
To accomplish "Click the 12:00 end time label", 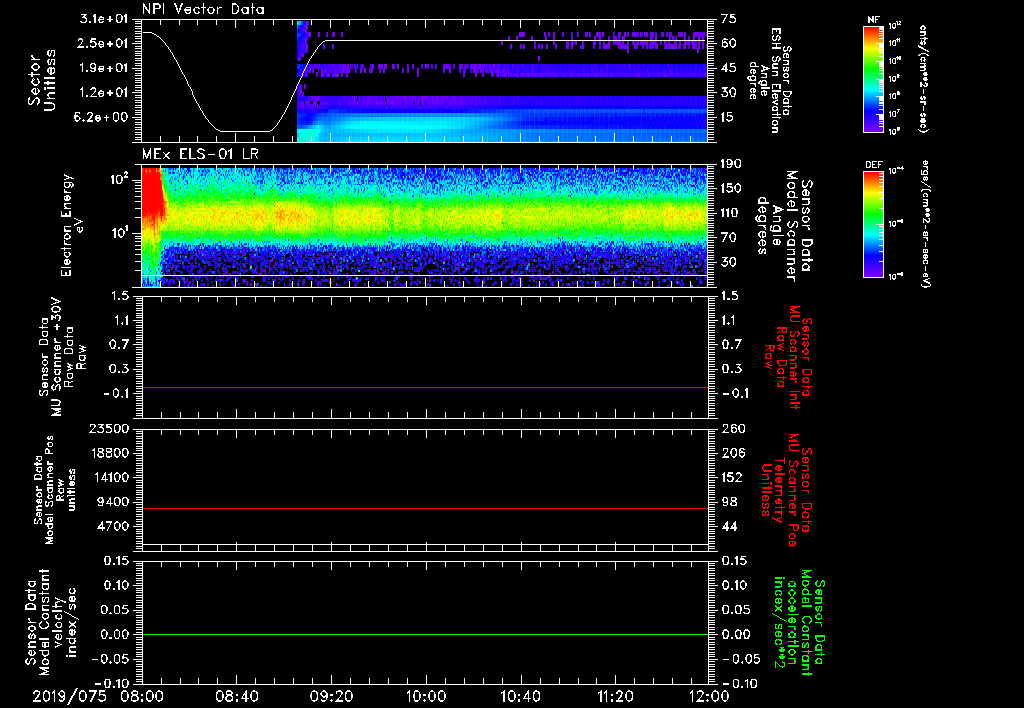I will pyautogui.click(x=708, y=695).
